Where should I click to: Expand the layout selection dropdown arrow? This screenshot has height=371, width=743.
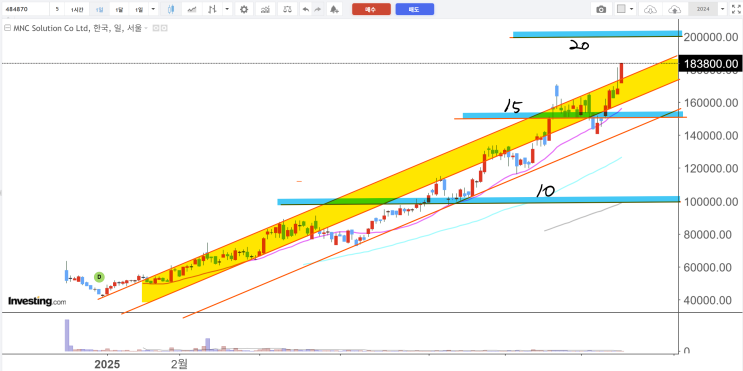pyautogui.click(x=632, y=9)
